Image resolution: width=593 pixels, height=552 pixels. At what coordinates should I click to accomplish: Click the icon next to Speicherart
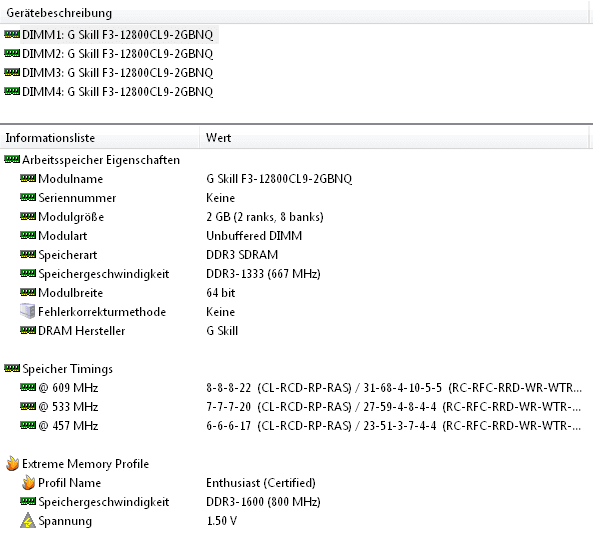pyautogui.click(x=28, y=254)
